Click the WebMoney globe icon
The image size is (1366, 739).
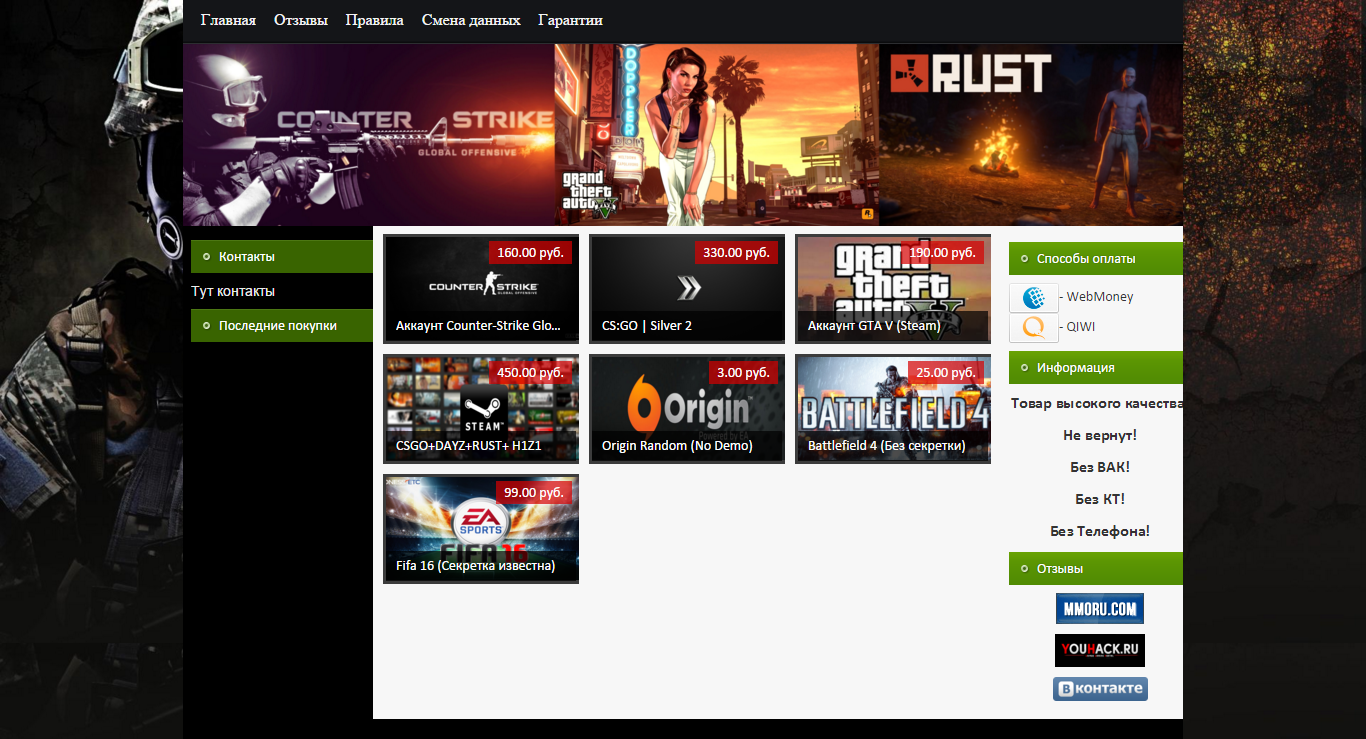1034,297
